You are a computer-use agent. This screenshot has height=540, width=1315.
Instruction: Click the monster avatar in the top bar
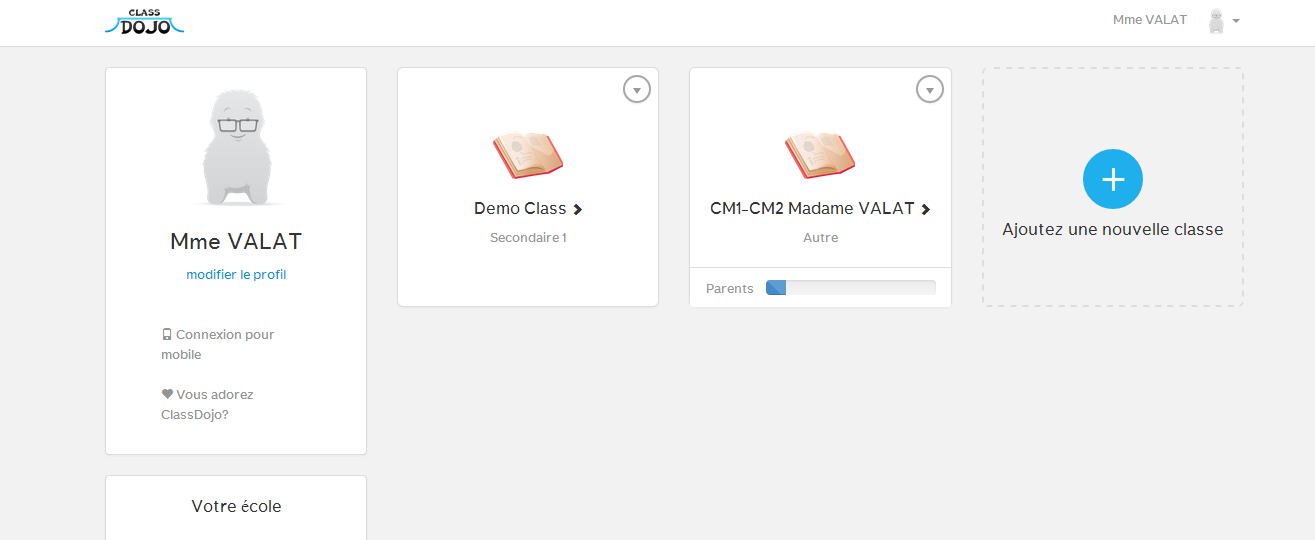pos(1216,21)
